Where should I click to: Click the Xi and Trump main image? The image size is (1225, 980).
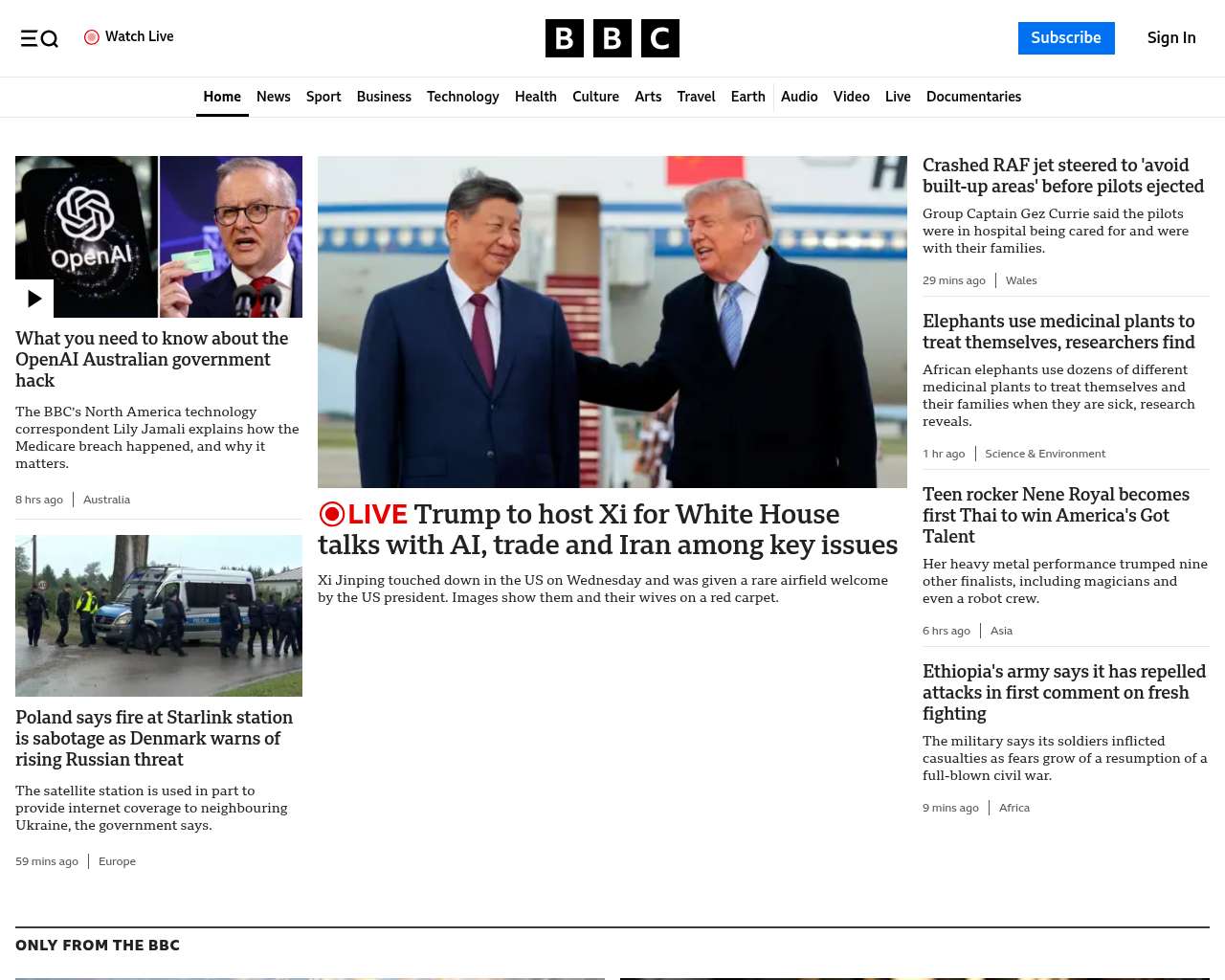[x=612, y=322]
